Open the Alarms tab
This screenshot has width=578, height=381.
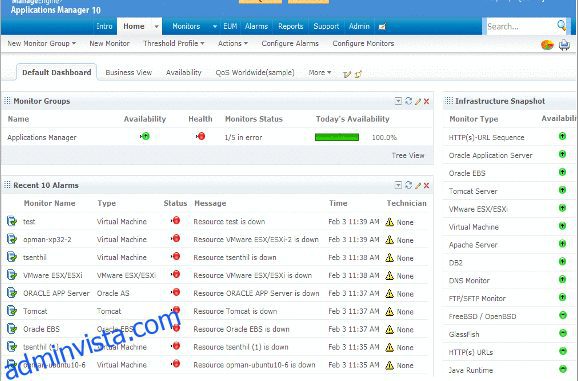(x=256, y=27)
